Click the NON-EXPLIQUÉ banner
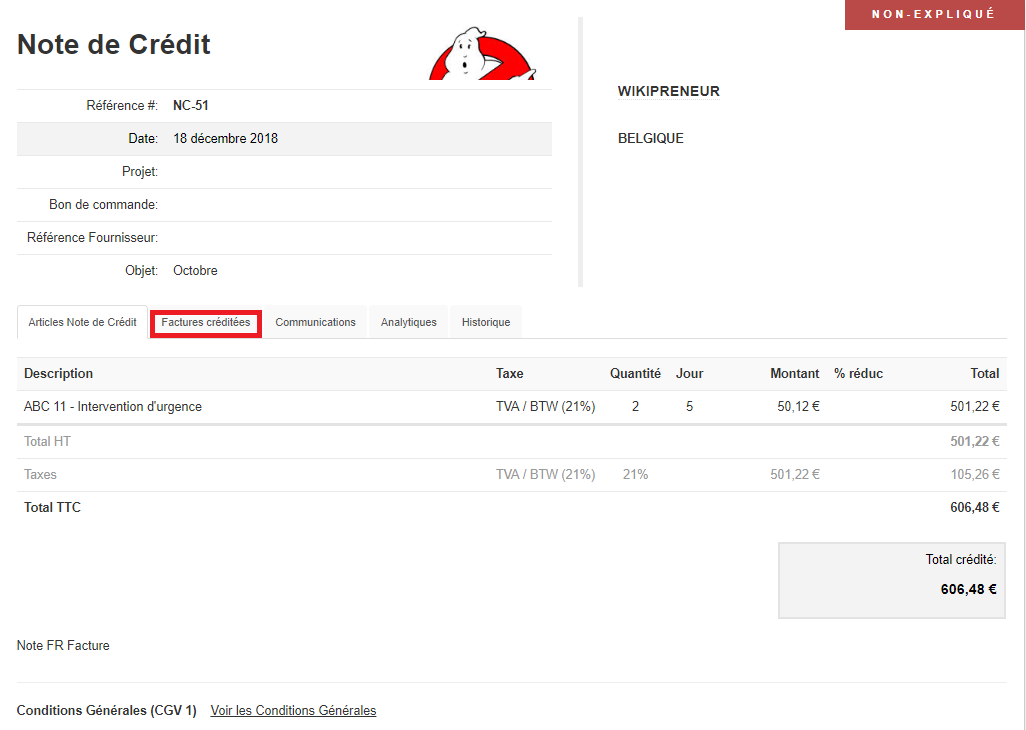The image size is (1026, 730). pos(934,14)
